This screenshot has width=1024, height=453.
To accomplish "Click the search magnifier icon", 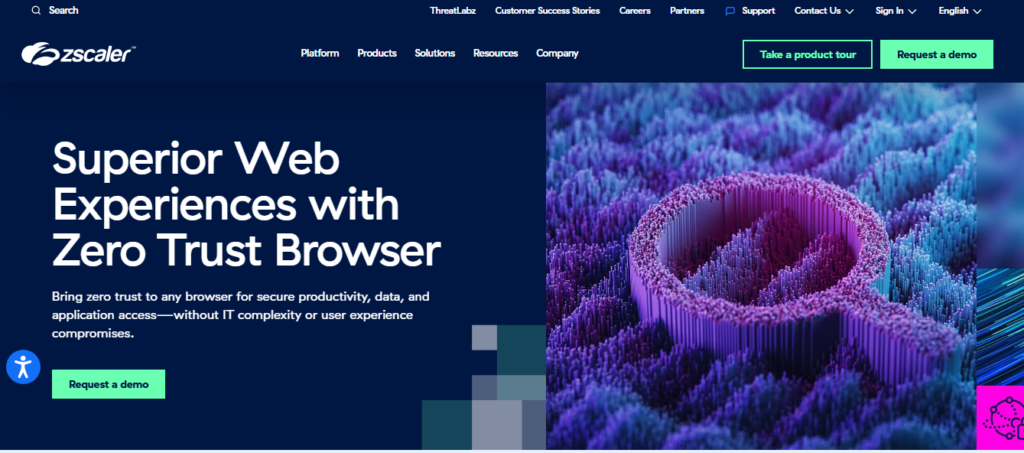I will point(36,10).
